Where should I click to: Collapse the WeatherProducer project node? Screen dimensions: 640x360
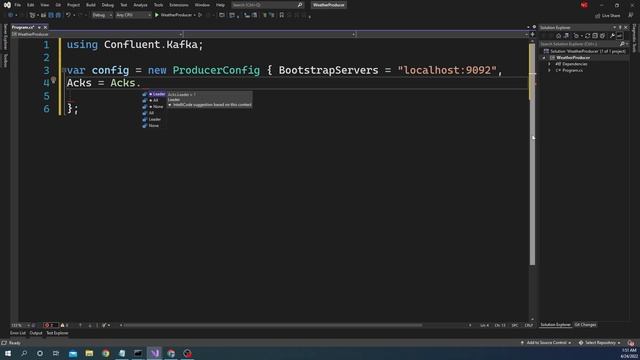(x=544, y=58)
